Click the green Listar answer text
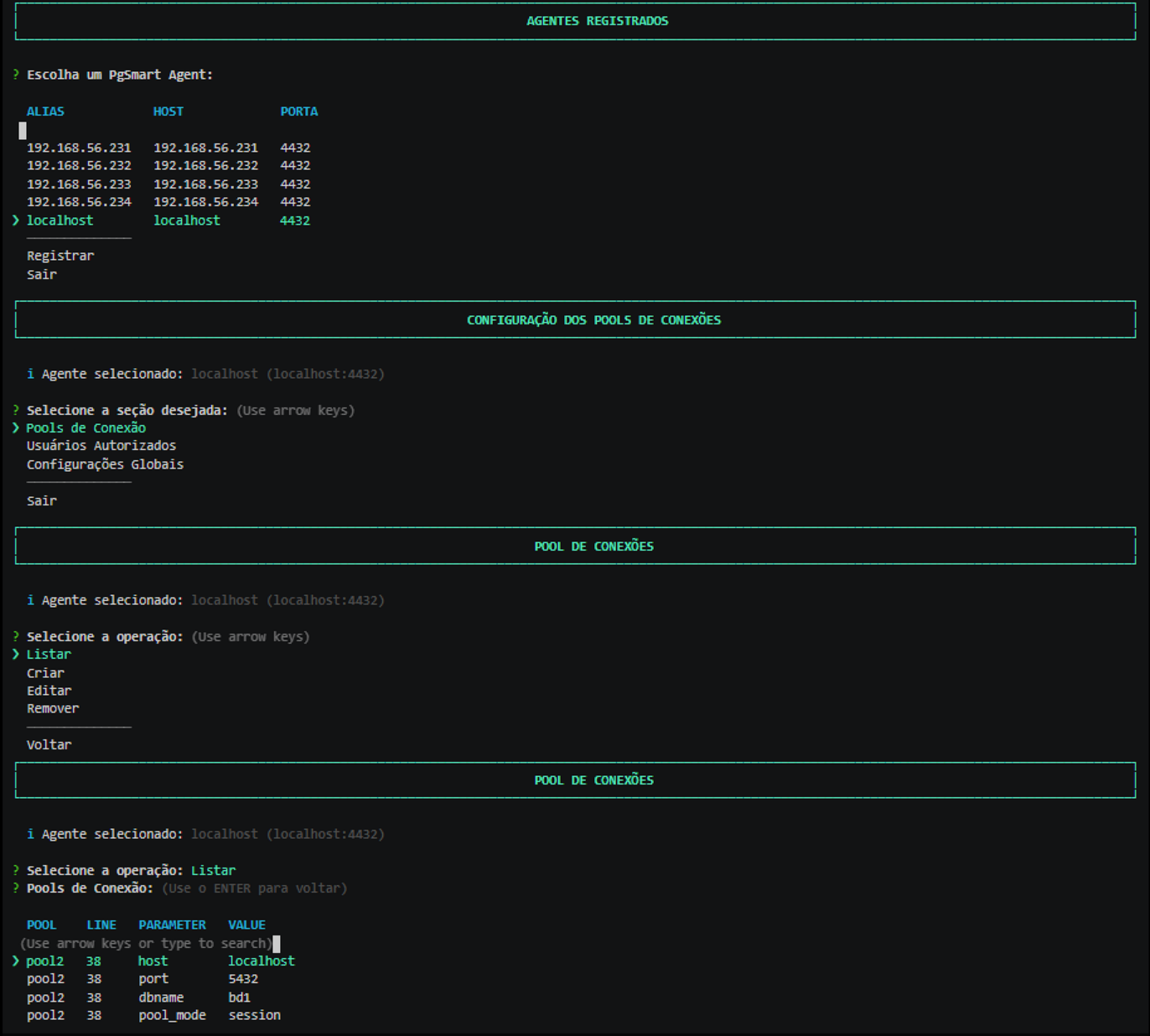The height and width of the screenshot is (1036, 1150). point(213,871)
